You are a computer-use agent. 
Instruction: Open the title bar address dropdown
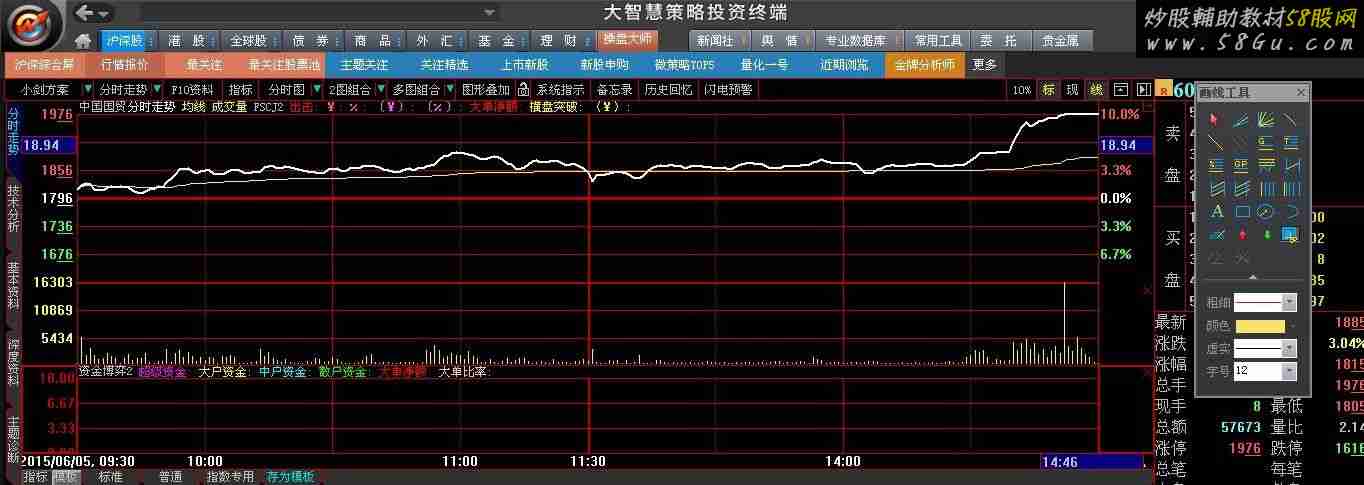pyautogui.click(x=489, y=13)
